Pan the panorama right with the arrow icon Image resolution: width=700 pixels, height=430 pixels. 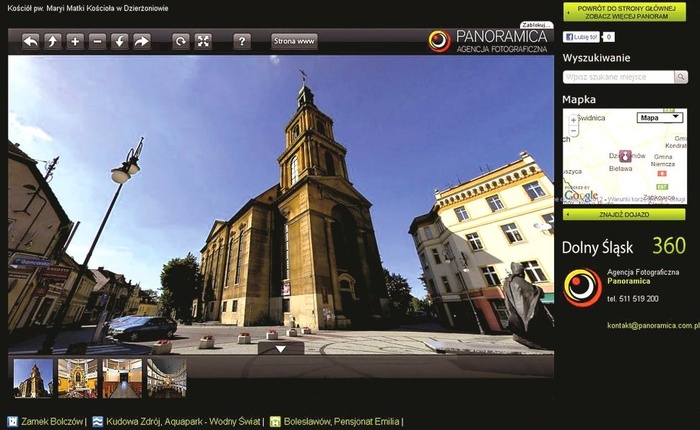142,41
